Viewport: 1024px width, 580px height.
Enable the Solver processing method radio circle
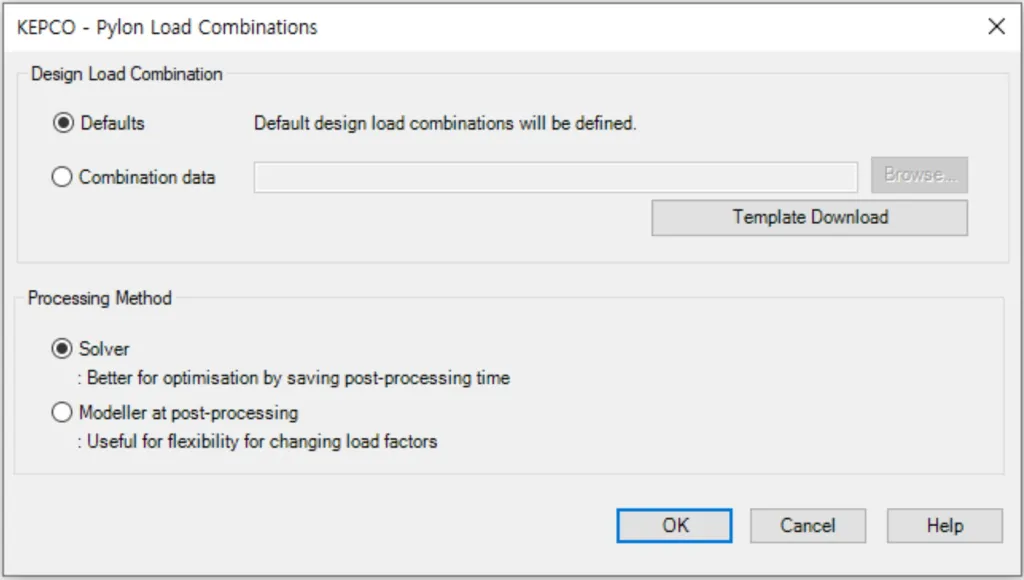63,349
